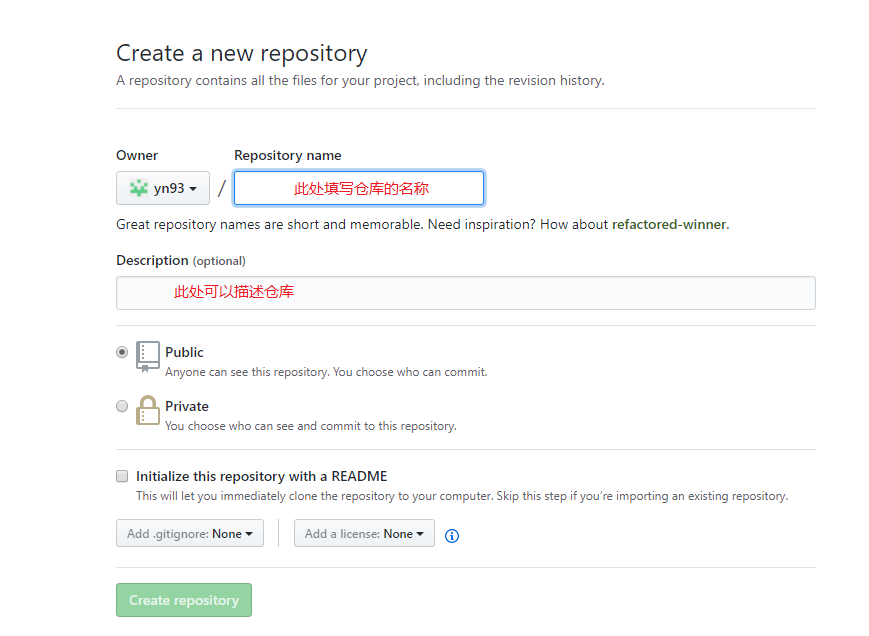Click the Public repository book icon
This screenshot has width=869, height=636.
pyautogui.click(x=147, y=357)
